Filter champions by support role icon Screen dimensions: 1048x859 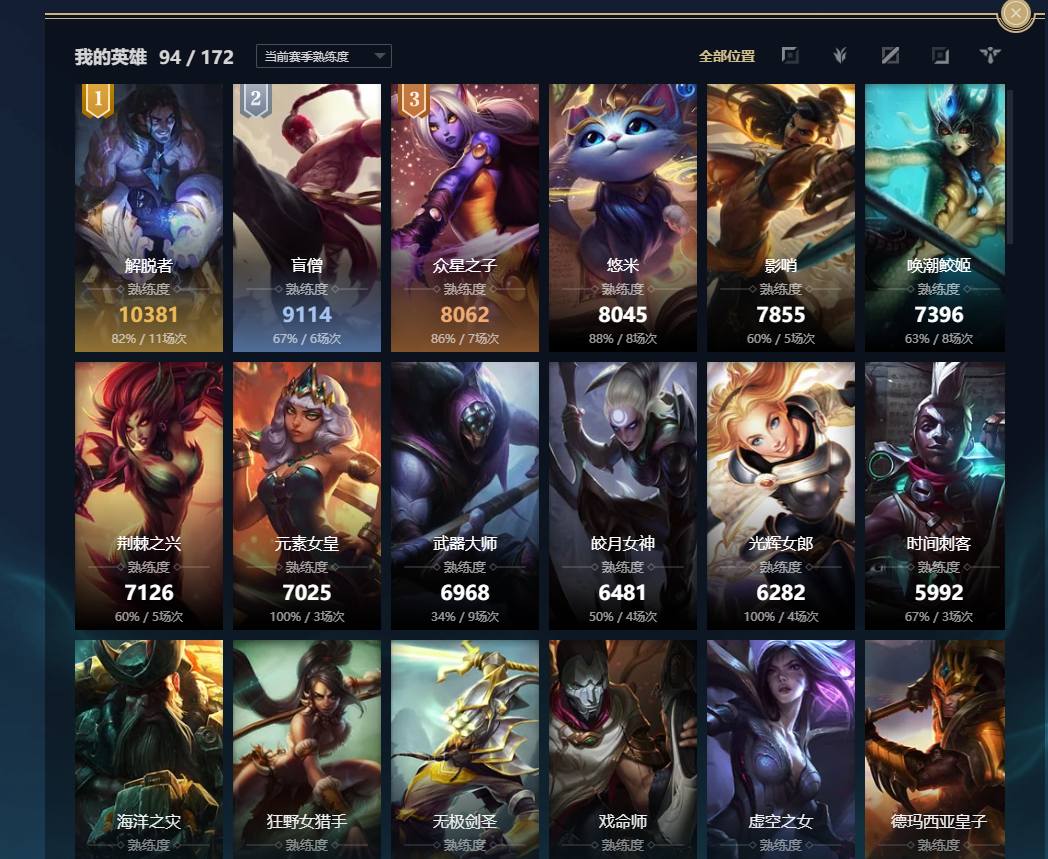[x=990, y=55]
